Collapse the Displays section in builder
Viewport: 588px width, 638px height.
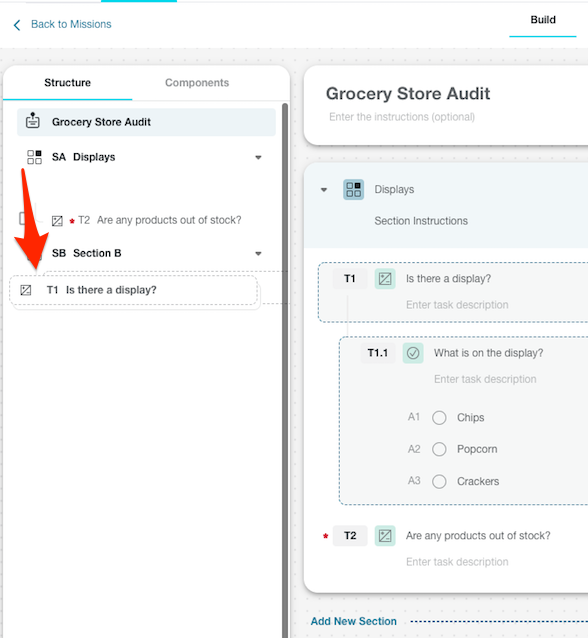tap(324, 190)
